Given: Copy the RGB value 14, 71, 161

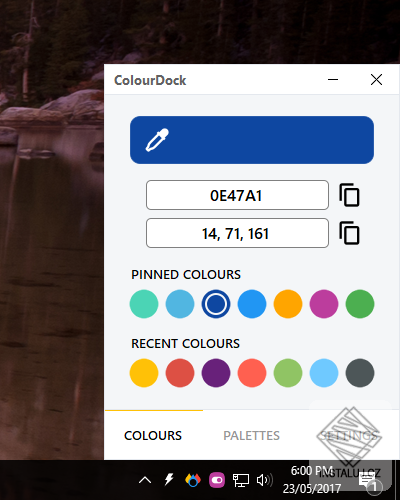Looking at the screenshot, I should tap(349, 233).
